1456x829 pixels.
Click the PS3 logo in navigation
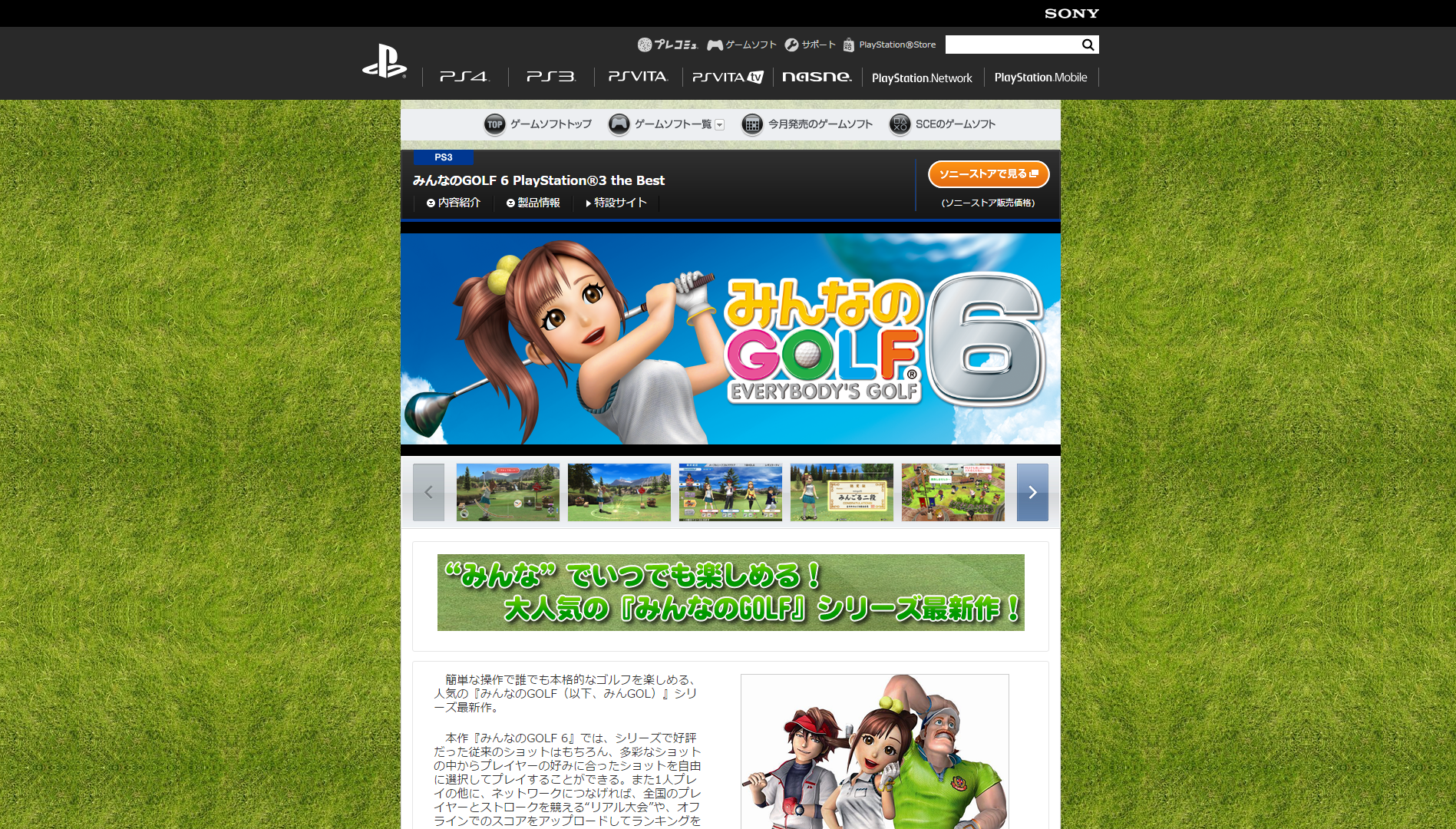coord(550,77)
